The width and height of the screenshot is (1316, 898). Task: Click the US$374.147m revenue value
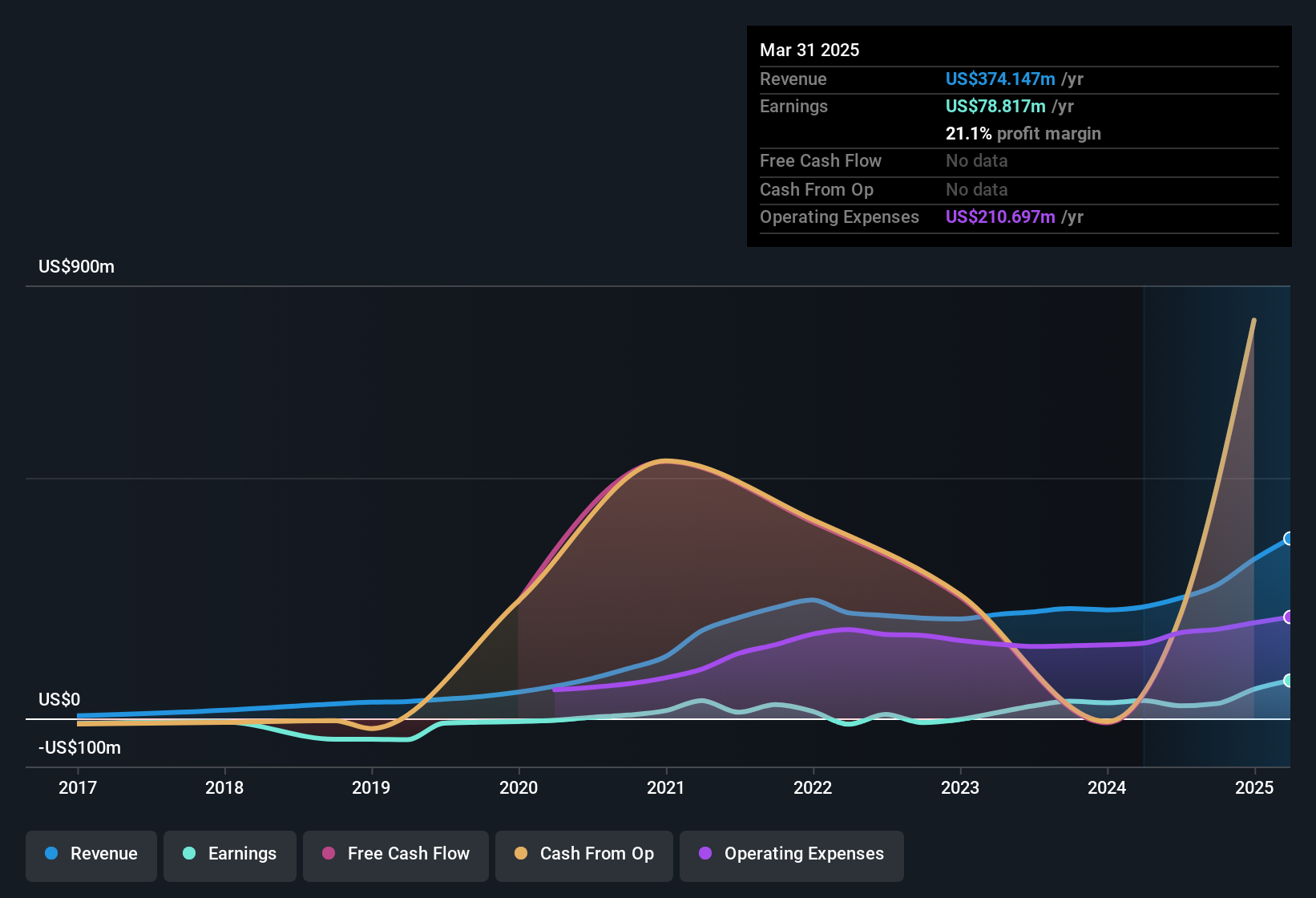pyautogui.click(x=1000, y=79)
